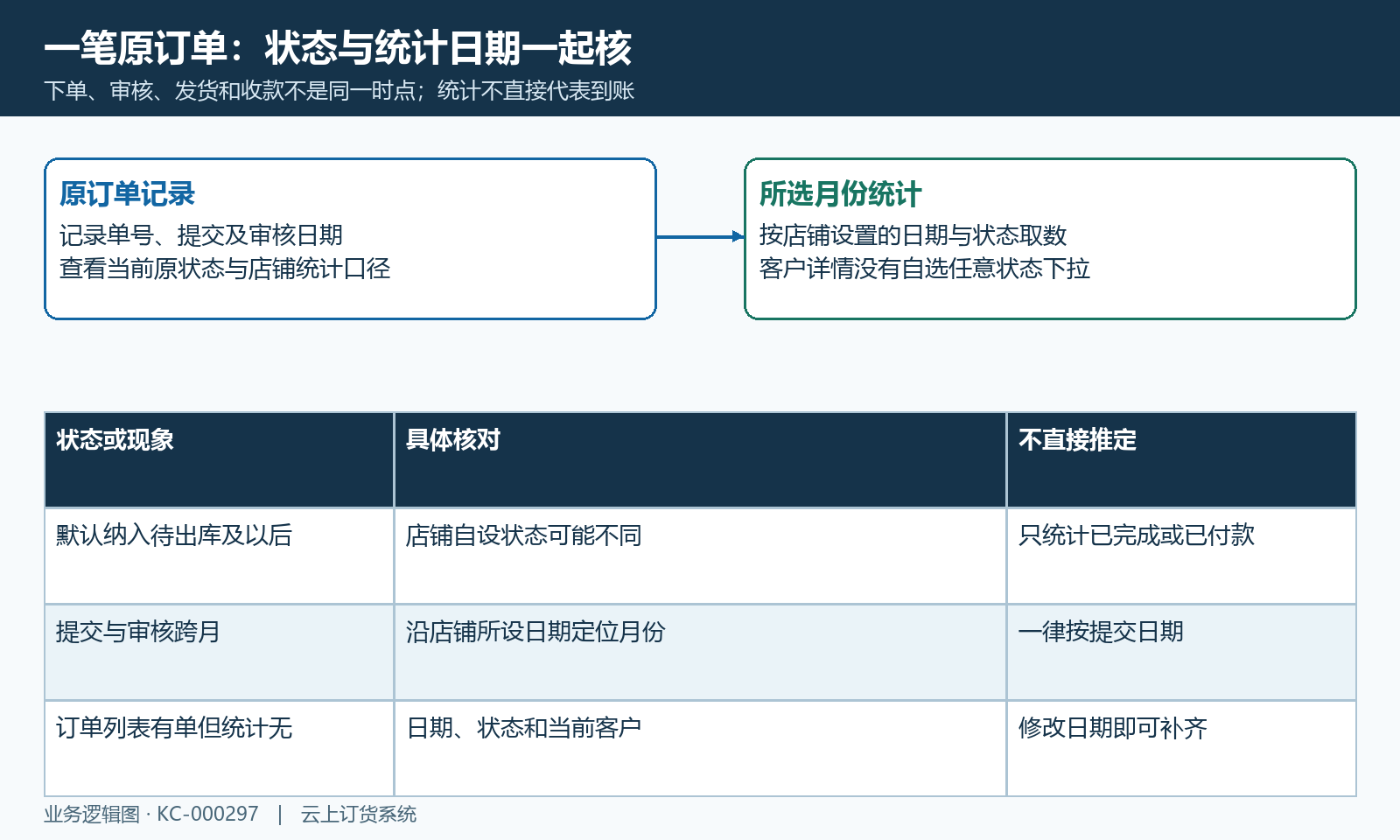The width and height of the screenshot is (1400, 840).
Task: Select the cell 店铺自设状态可能不同
Action: [700, 556]
